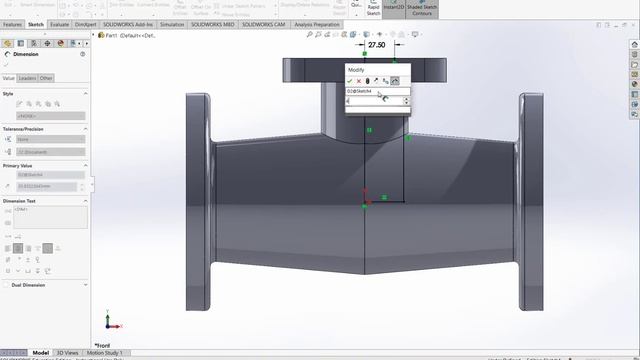The image size is (640, 360).
Task: Open the FeatureManager design tree tab
Action: [x=8, y=43]
